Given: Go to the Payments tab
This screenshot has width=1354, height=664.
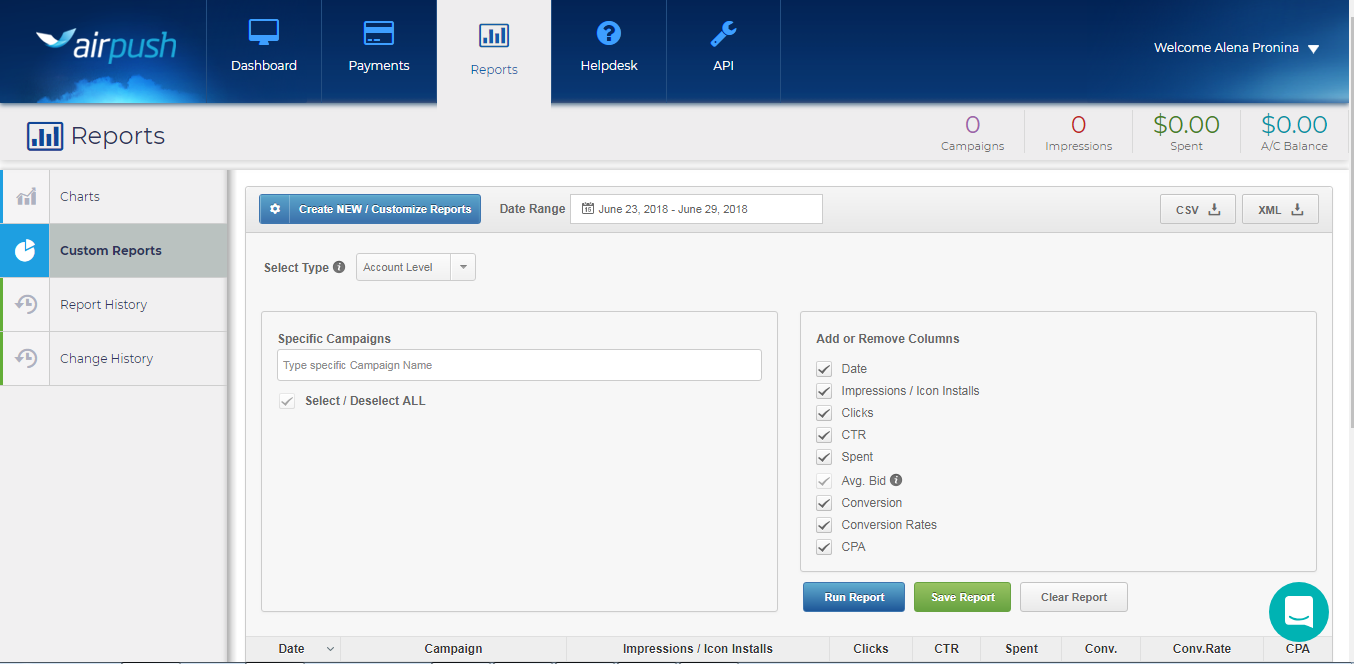Looking at the screenshot, I should click(379, 50).
